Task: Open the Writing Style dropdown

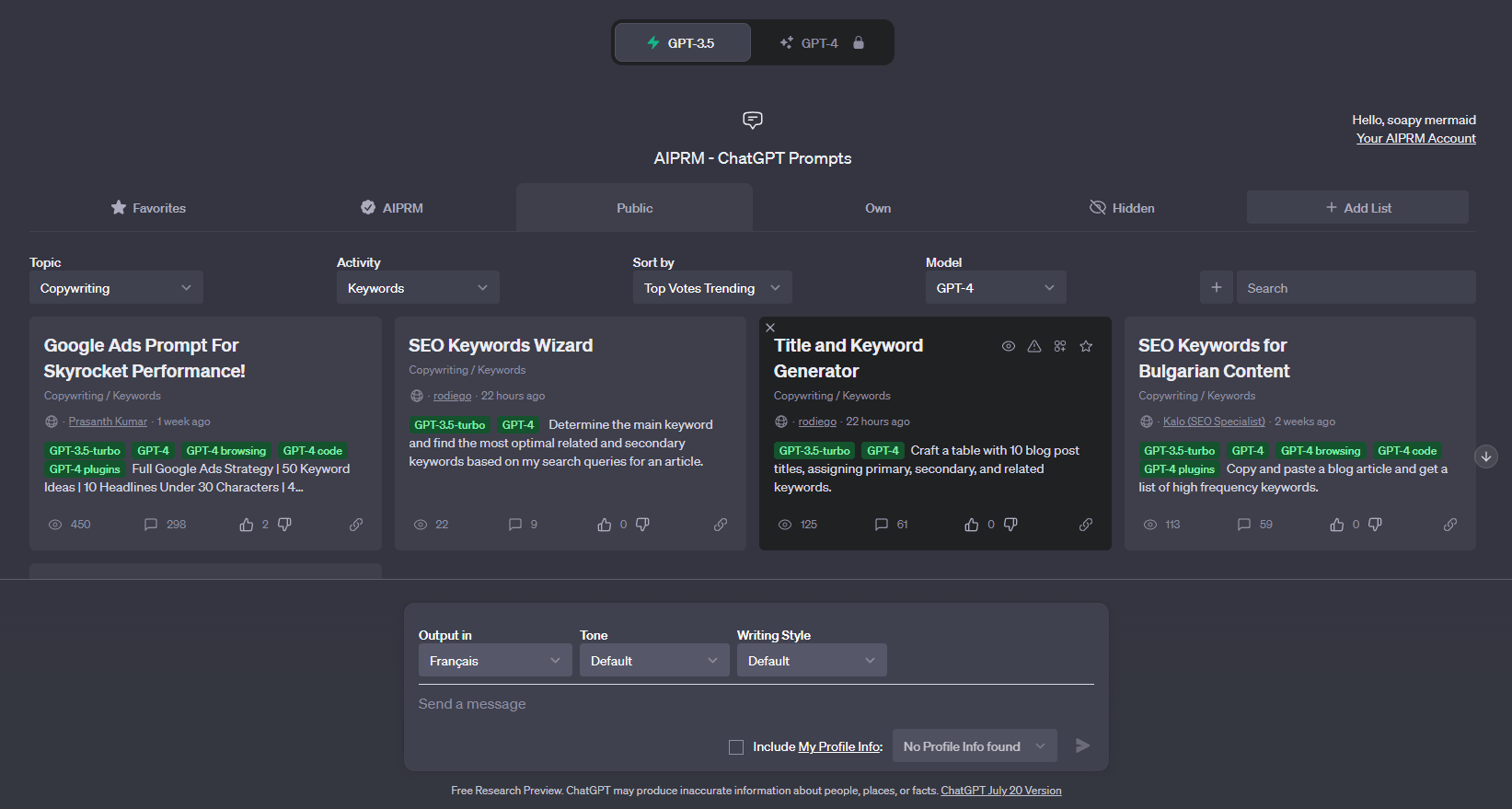Action: (812, 660)
